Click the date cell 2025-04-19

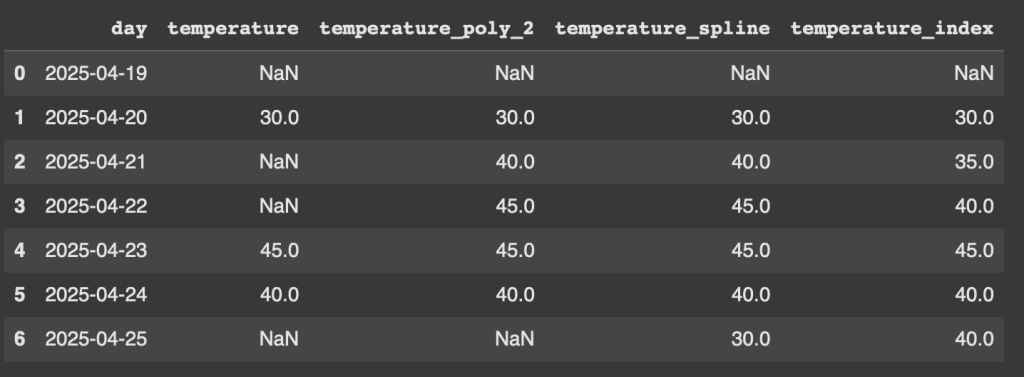96,73
